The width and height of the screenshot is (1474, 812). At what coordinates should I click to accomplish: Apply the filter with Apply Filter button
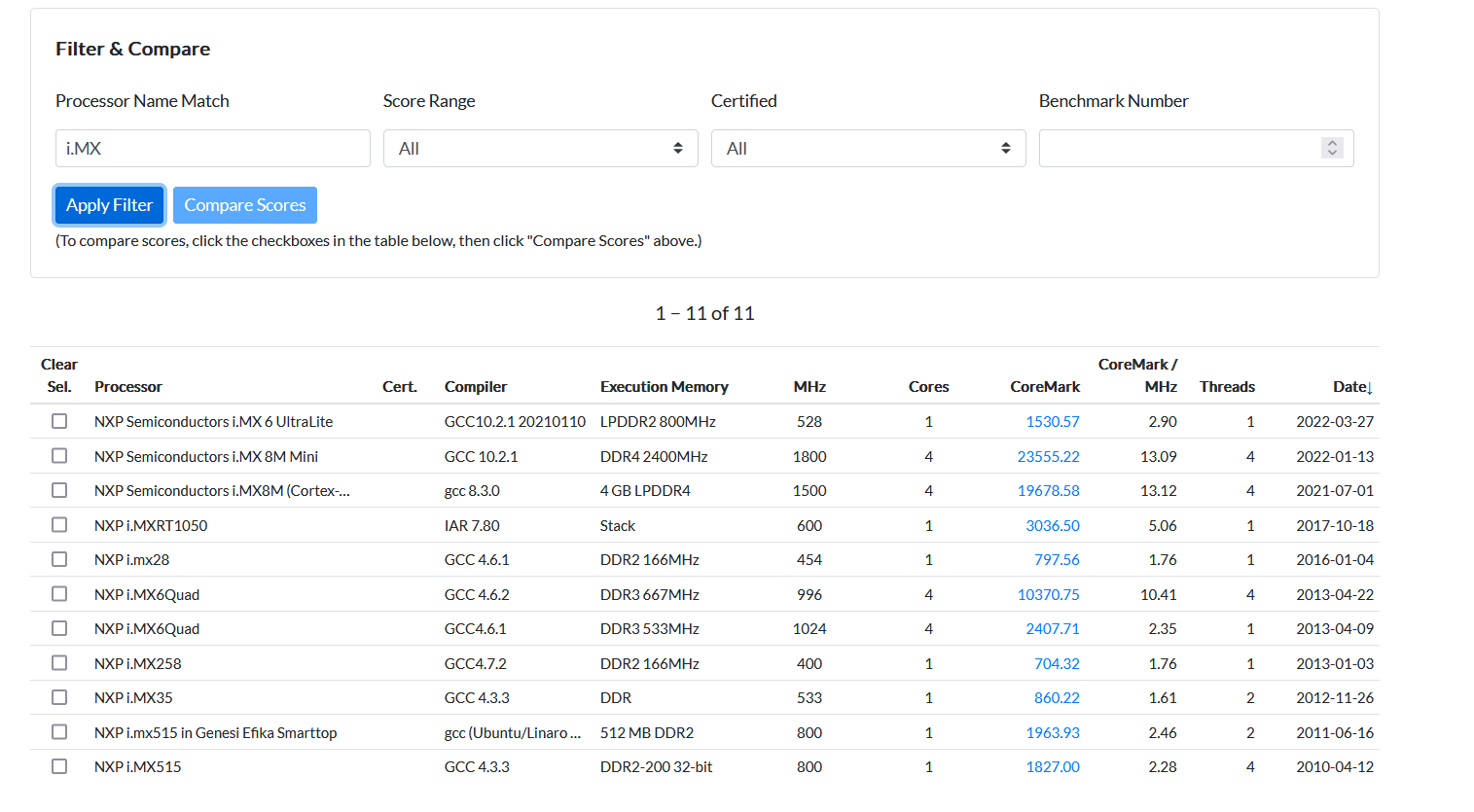[x=109, y=205]
